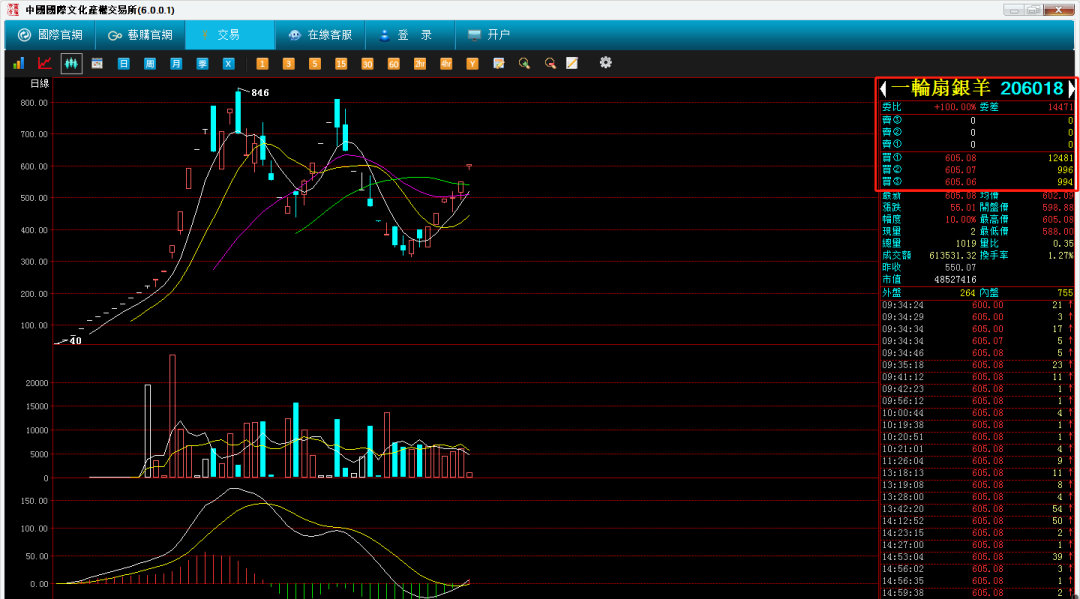Open the 國際官網 tab
Viewport: 1080px width, 599px height.
tap(50, 34)
